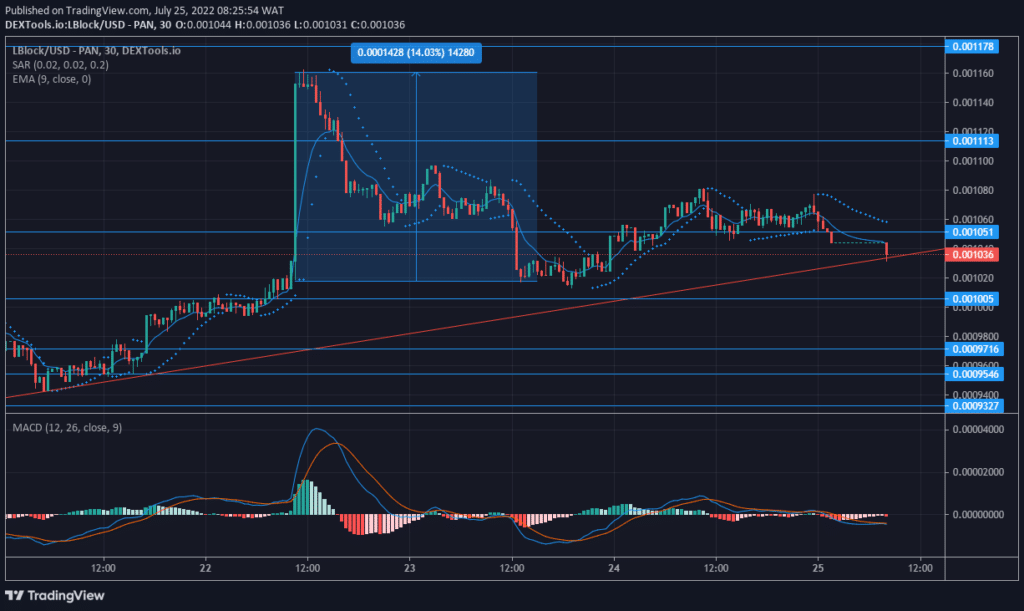Click the 0.0009327 price level label
This screenshot has width=1024, height=611.
[974, 406]
